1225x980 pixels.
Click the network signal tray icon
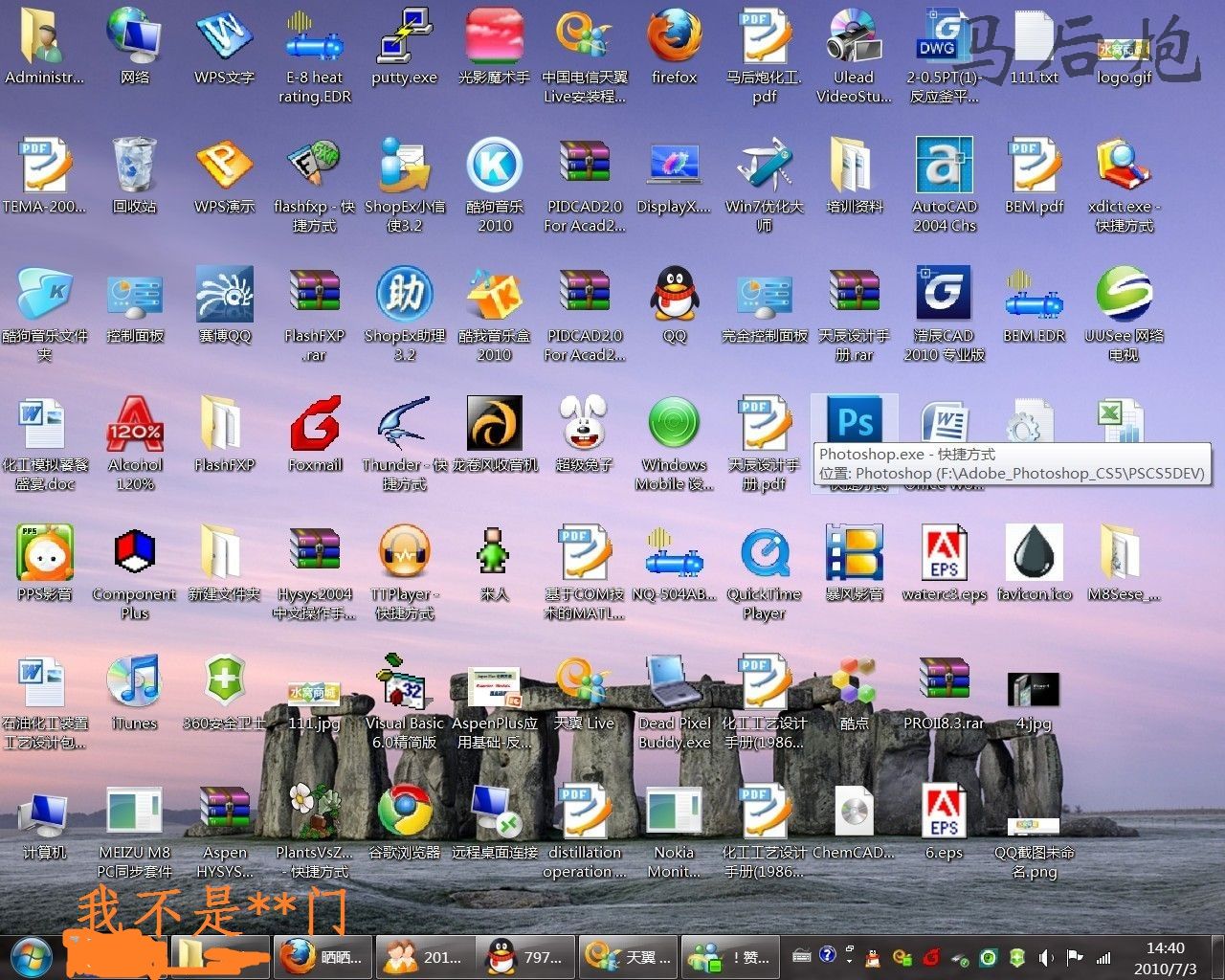tap(1103, 957)
